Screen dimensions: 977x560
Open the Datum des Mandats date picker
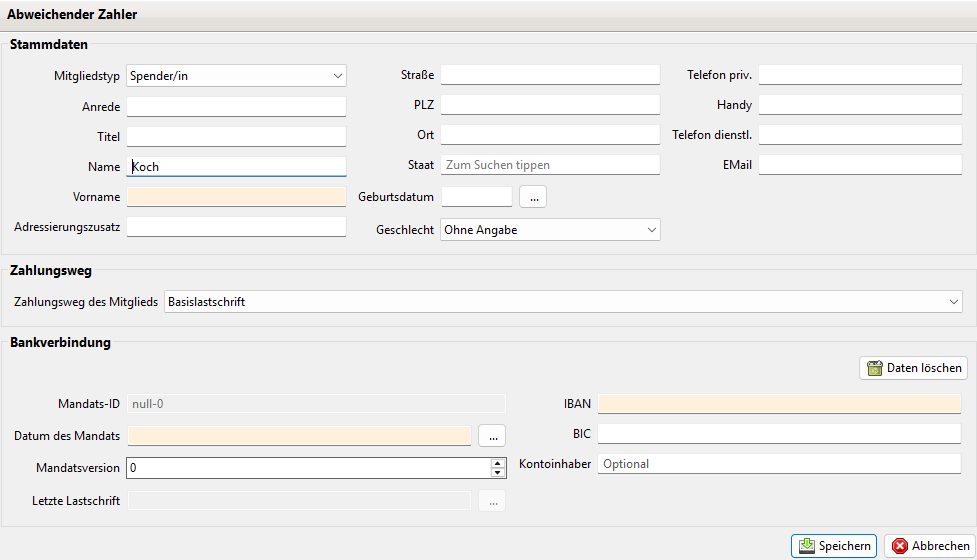click(492, 435)
